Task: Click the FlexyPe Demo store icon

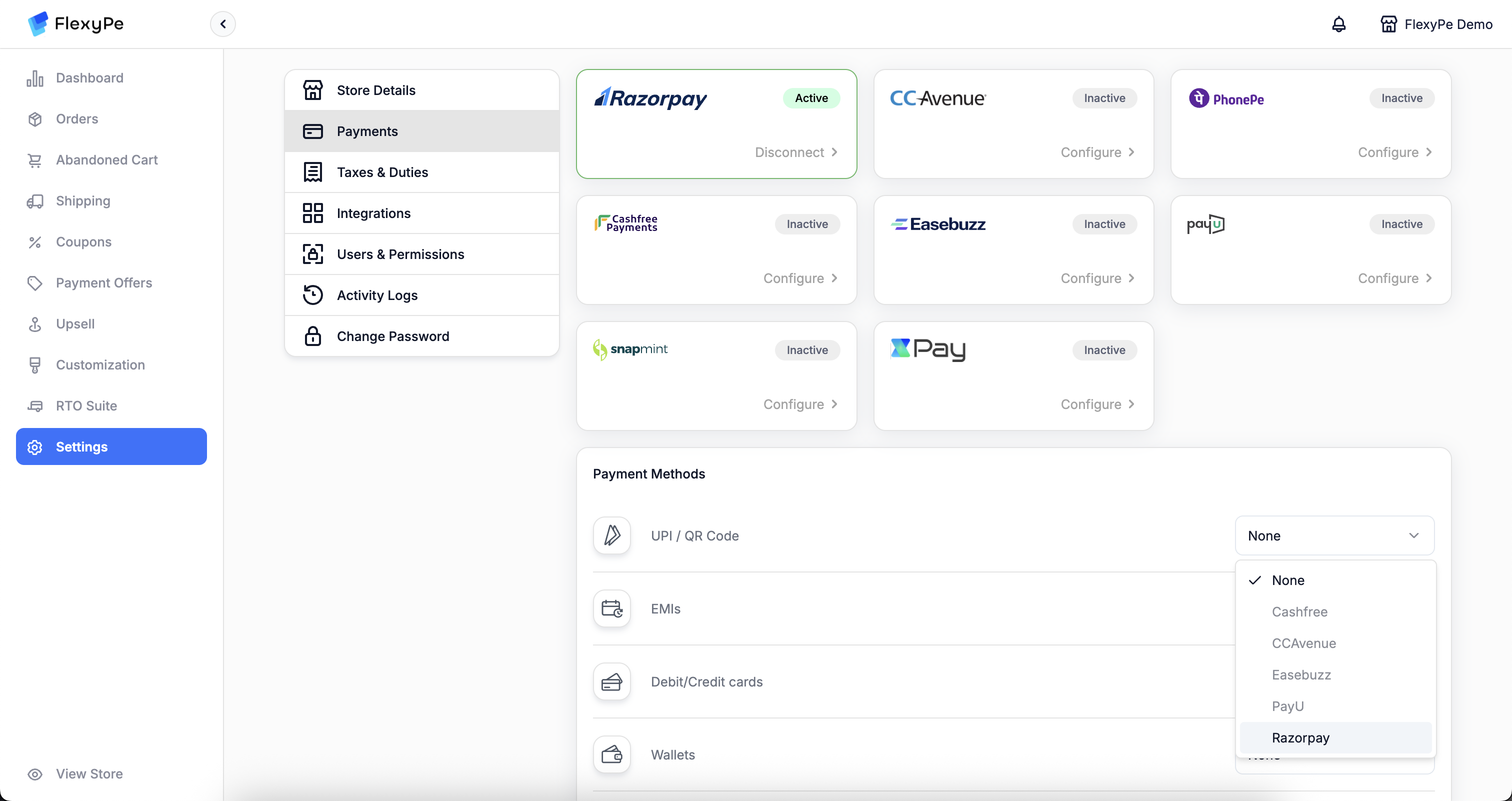Action: tap(1388, 24)
